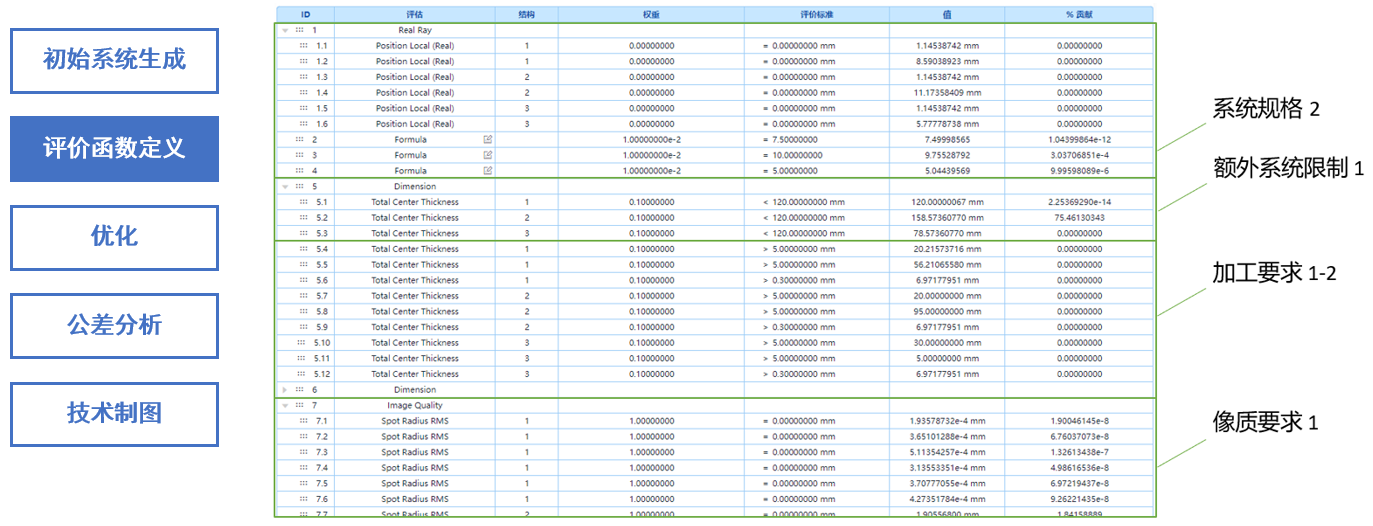Collapse the Dimension group row 5
This screenshot has height=526, width=1373.
point(285,187)
